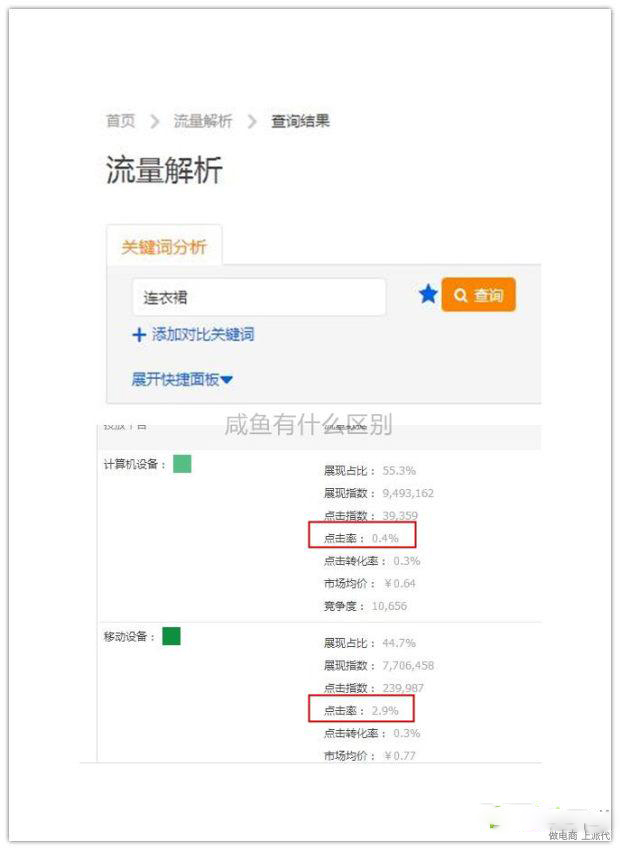This screenshot has height=850, width=620.
Task: Open the 关键词分析 tab
Action: pyautogui.click(x=164, y=247)
